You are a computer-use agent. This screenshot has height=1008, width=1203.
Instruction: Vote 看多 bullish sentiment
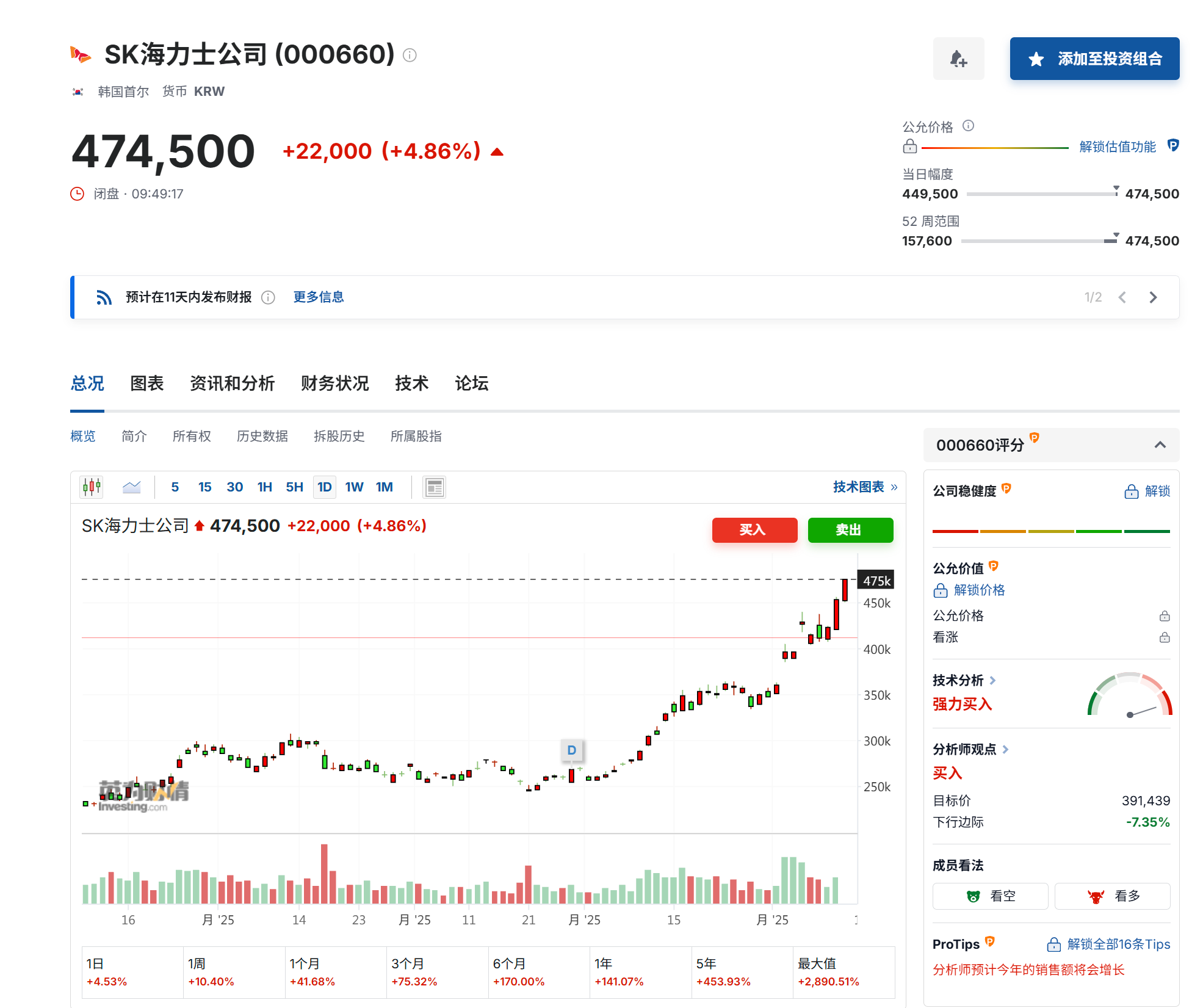1112,896
